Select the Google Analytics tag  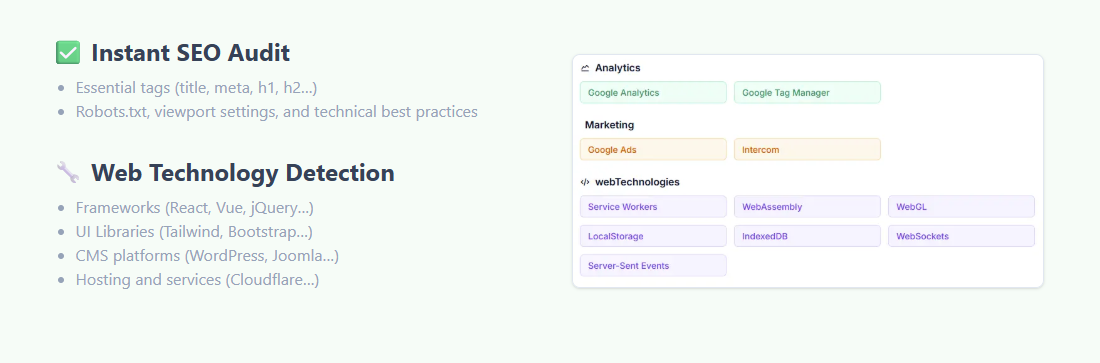point(653,93)
